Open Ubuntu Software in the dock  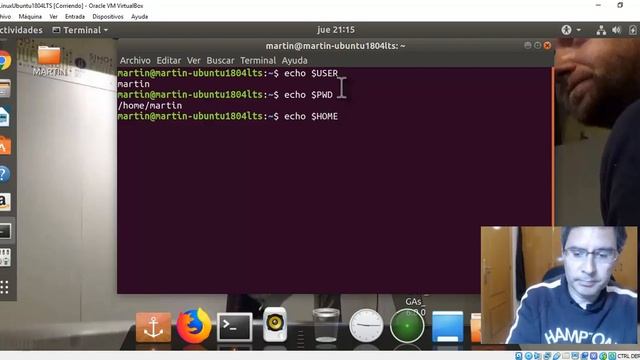coord(4,146)
